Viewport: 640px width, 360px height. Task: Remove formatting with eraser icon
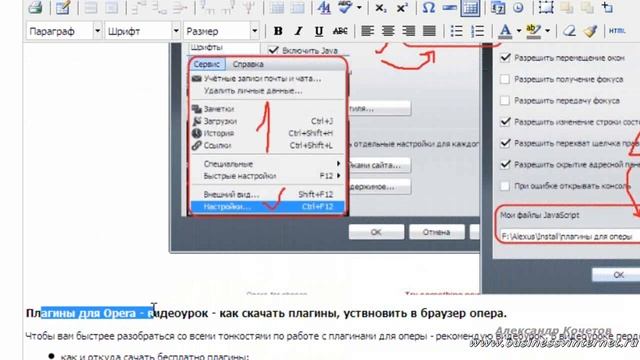point(569,31)
